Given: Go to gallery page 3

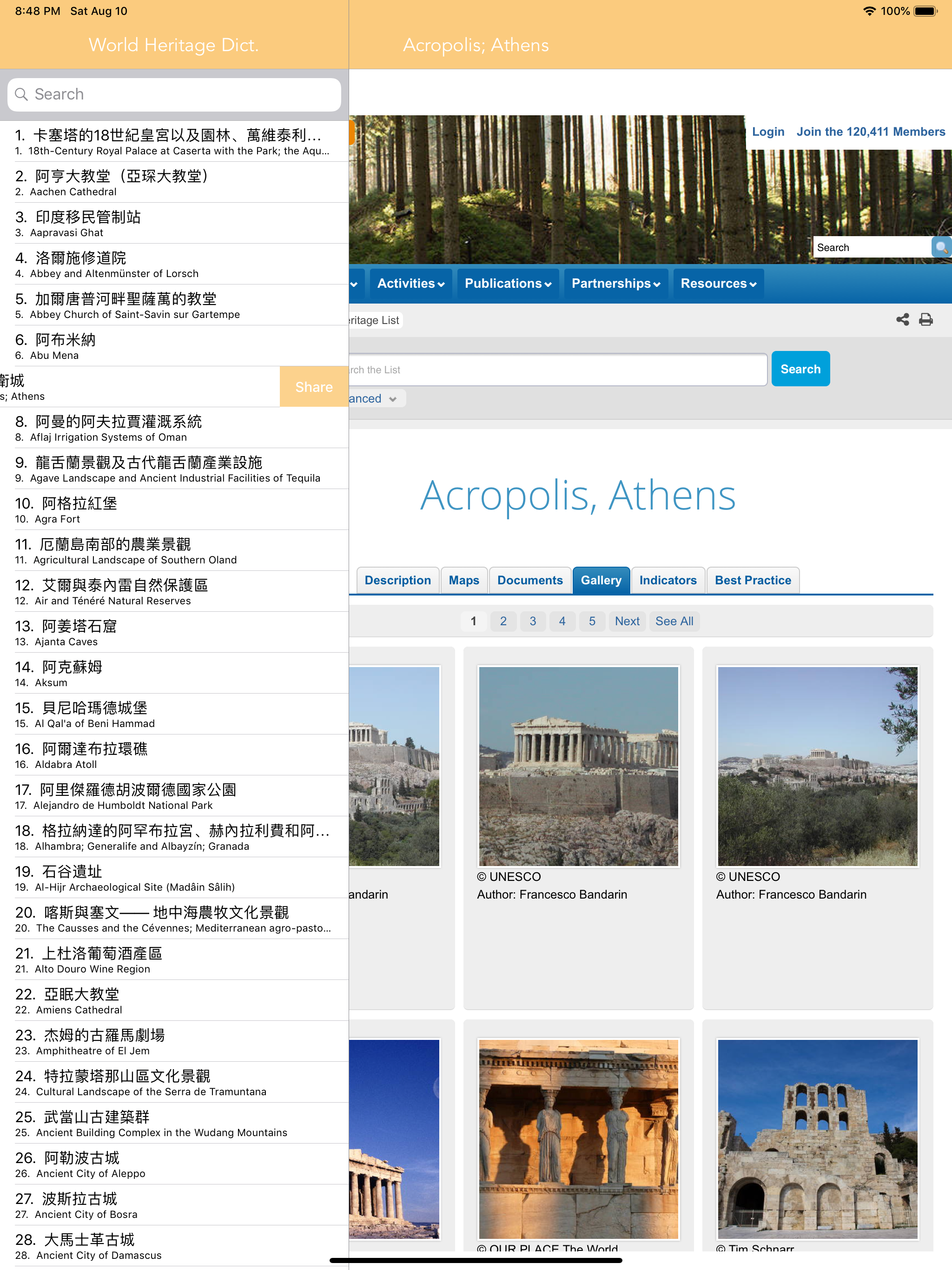Looking at the screenshot, I should 533,621.
